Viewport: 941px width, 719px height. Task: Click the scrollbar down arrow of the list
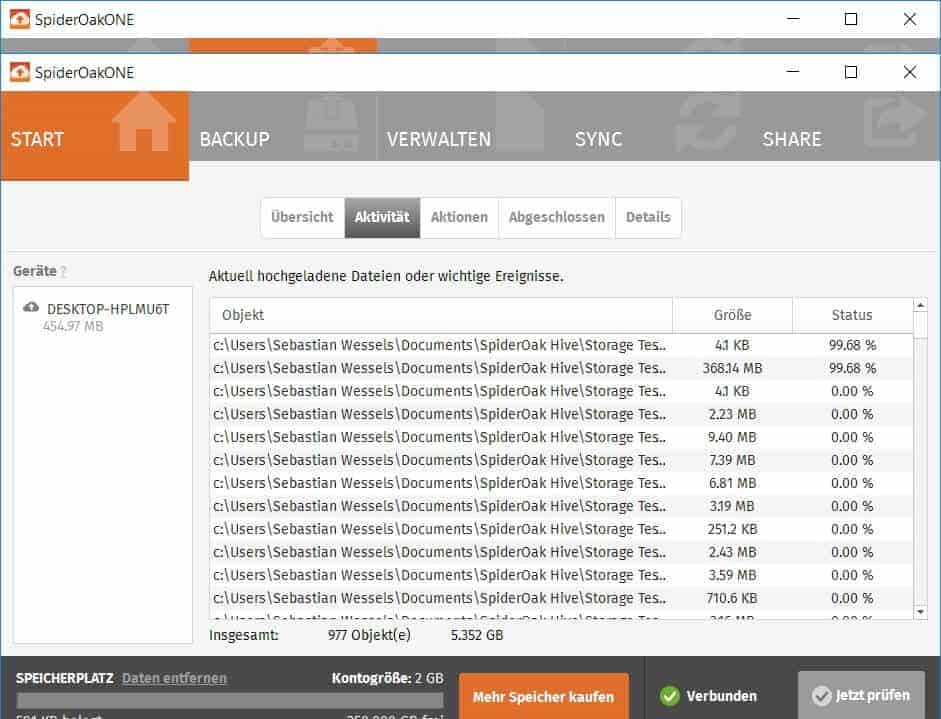[920, 612]
